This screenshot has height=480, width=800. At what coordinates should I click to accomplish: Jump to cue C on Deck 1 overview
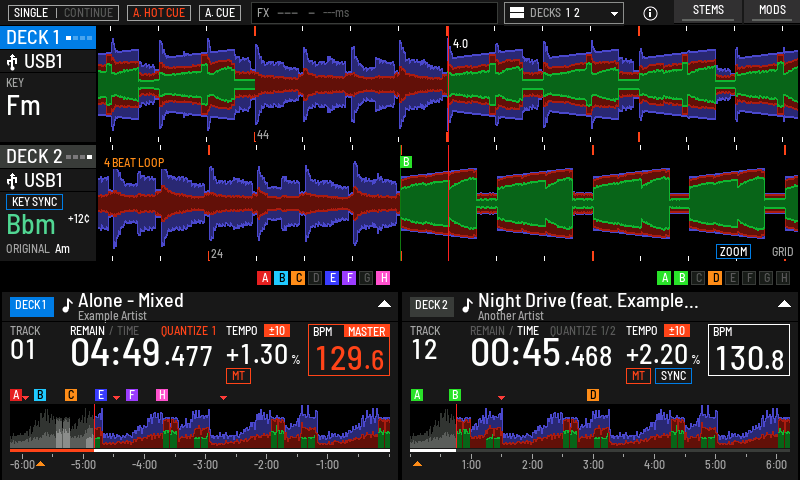tap(71, 395)
